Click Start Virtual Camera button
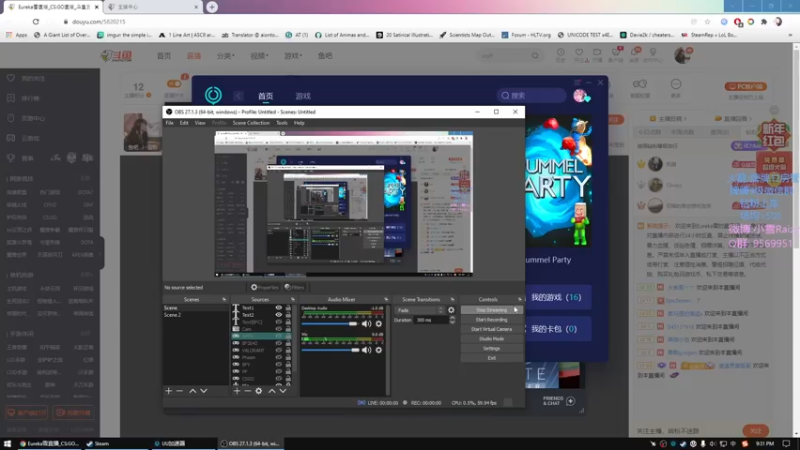 tap(491, 329)
